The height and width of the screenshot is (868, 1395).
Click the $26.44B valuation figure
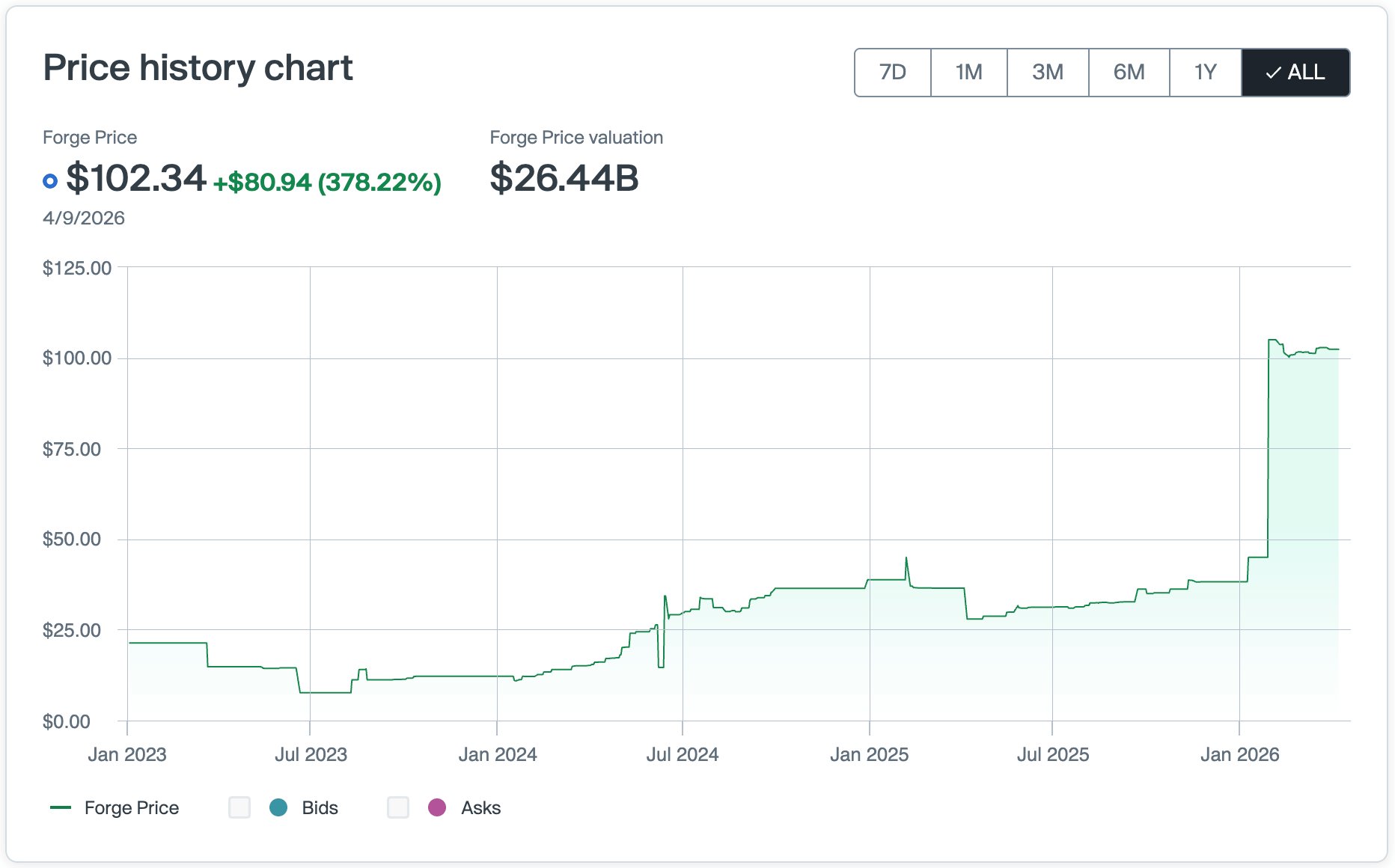[x=563, y=177]
